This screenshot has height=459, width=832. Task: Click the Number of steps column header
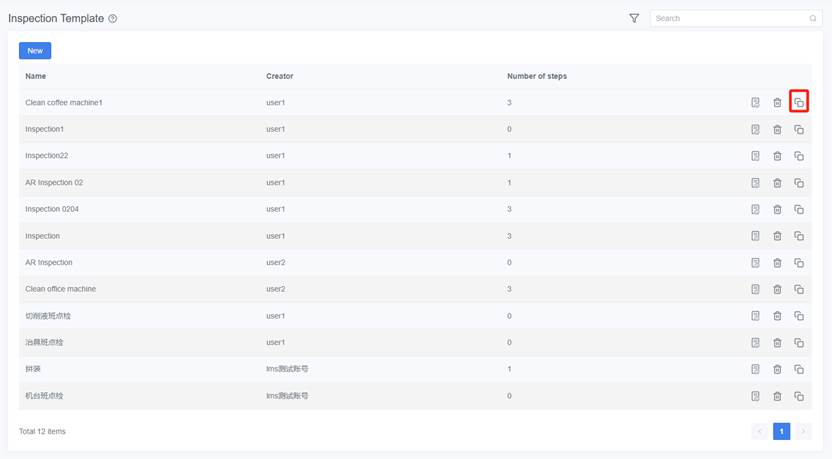[537, 76]
